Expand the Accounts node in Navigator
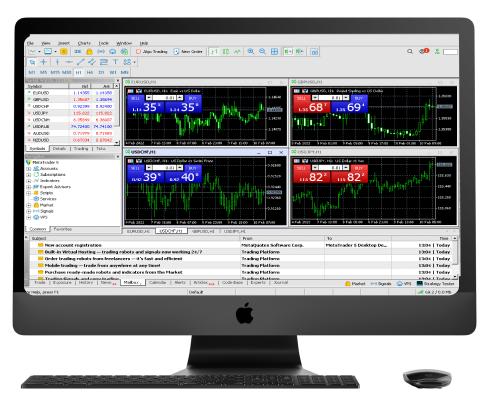 (29, 169)
